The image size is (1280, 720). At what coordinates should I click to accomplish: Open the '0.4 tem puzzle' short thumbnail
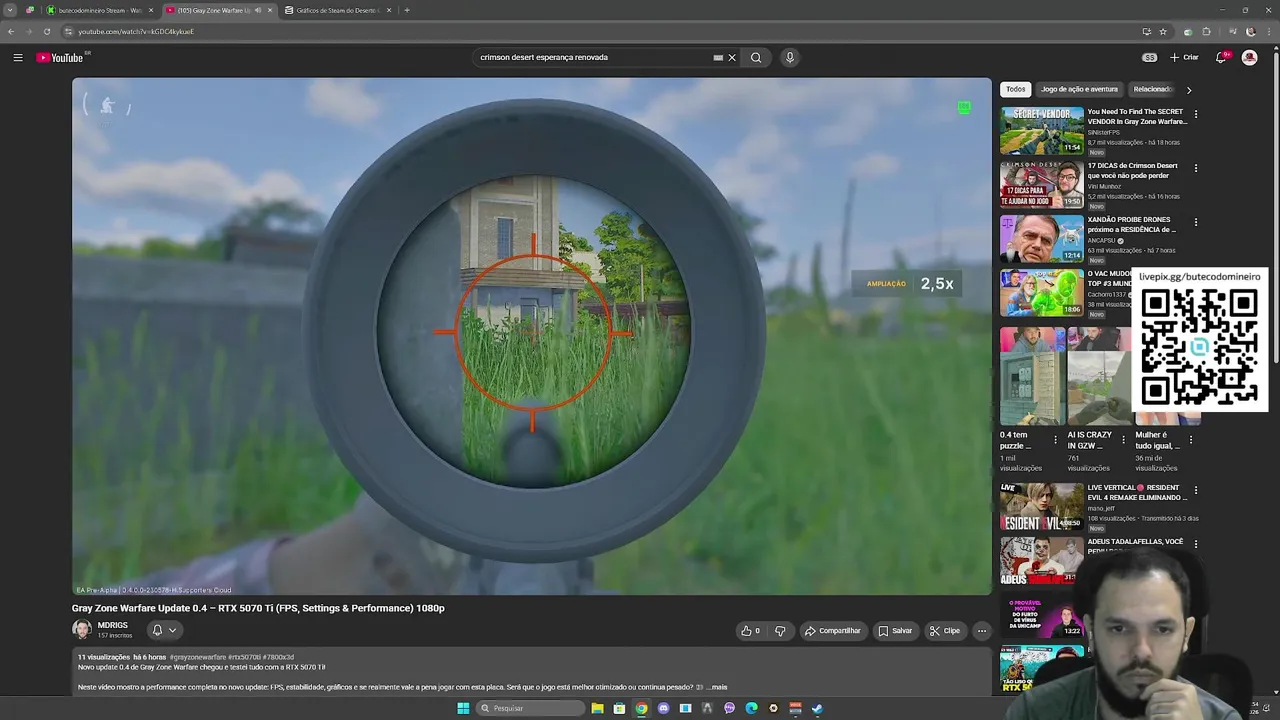click(x=1032, y=376)
